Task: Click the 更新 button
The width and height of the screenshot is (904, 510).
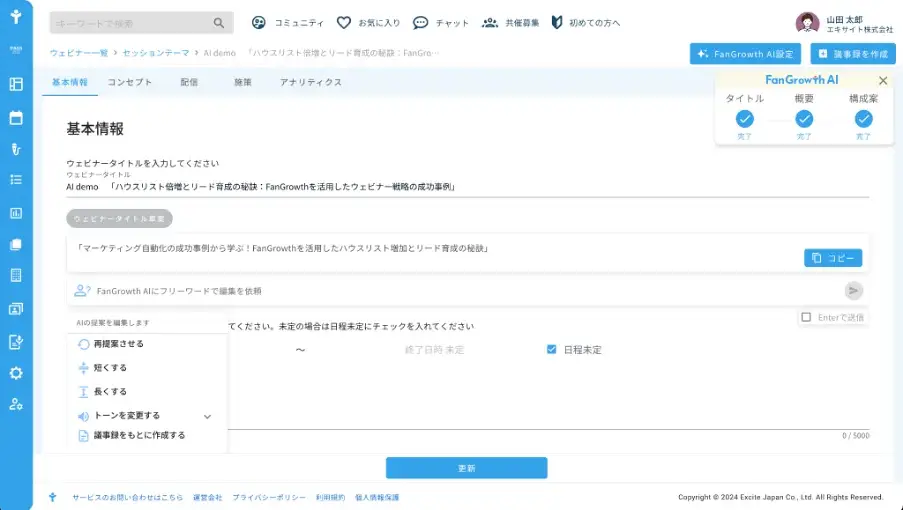Action: point(466,468)
